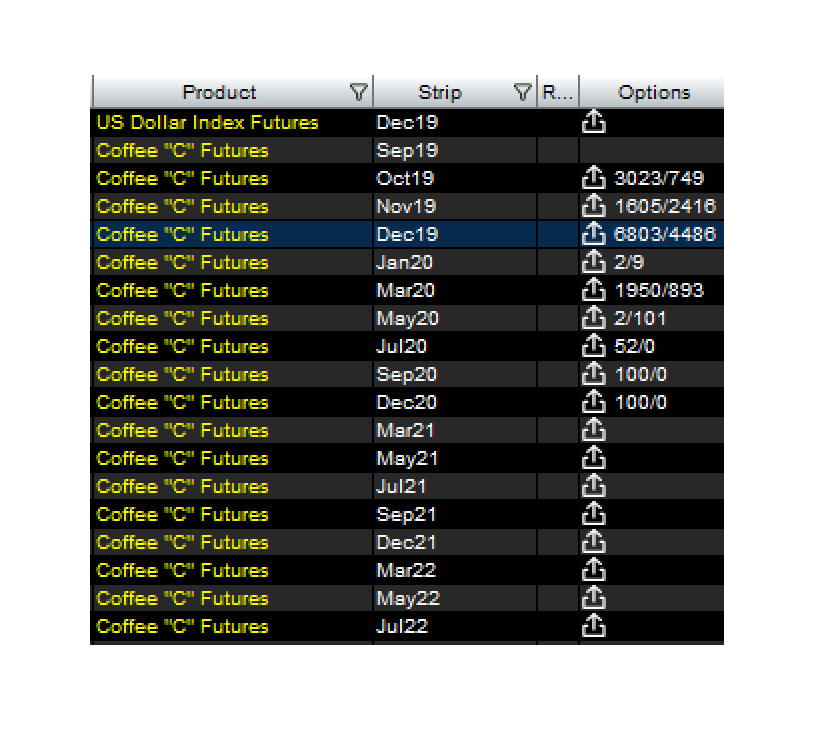Sort by the Options column header
Screen dimensions: 818x730
[x=654, y=92]
